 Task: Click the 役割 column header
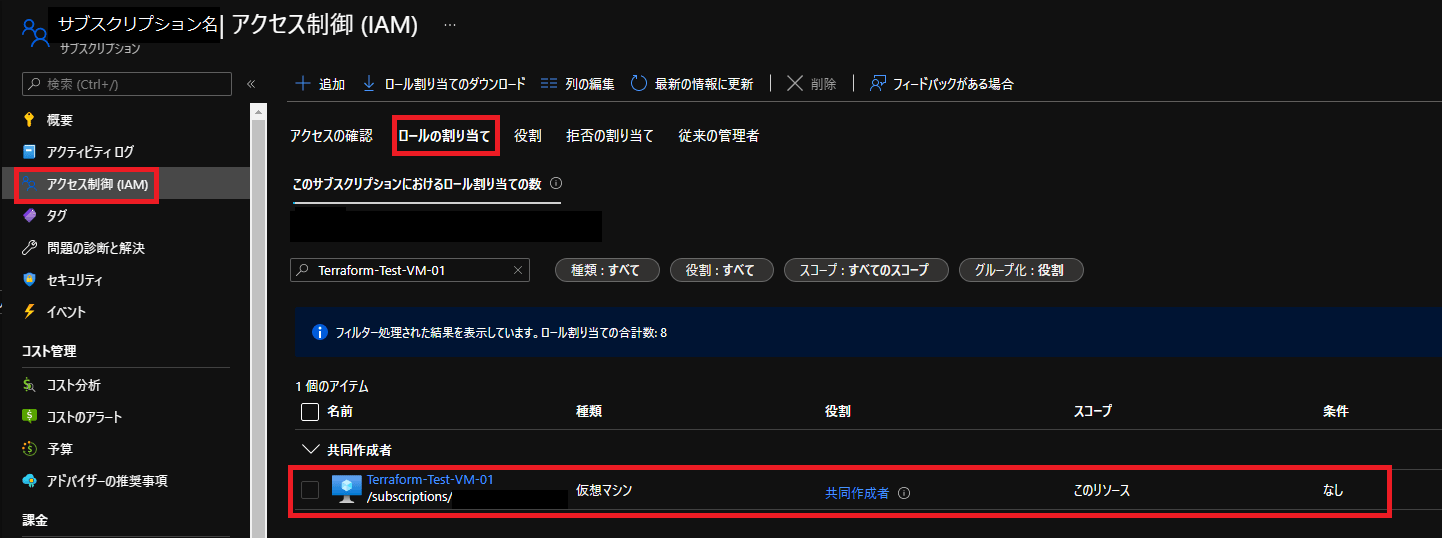coord(838,411)
